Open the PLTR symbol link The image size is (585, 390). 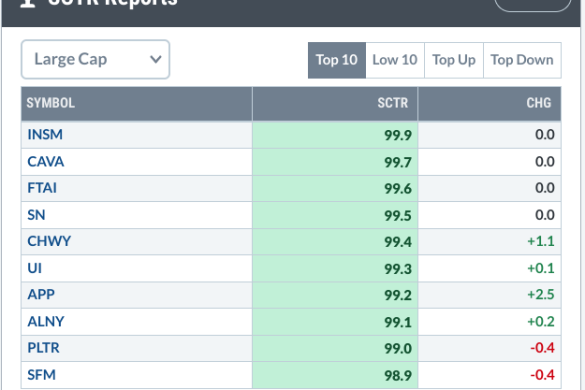(43, 348)
